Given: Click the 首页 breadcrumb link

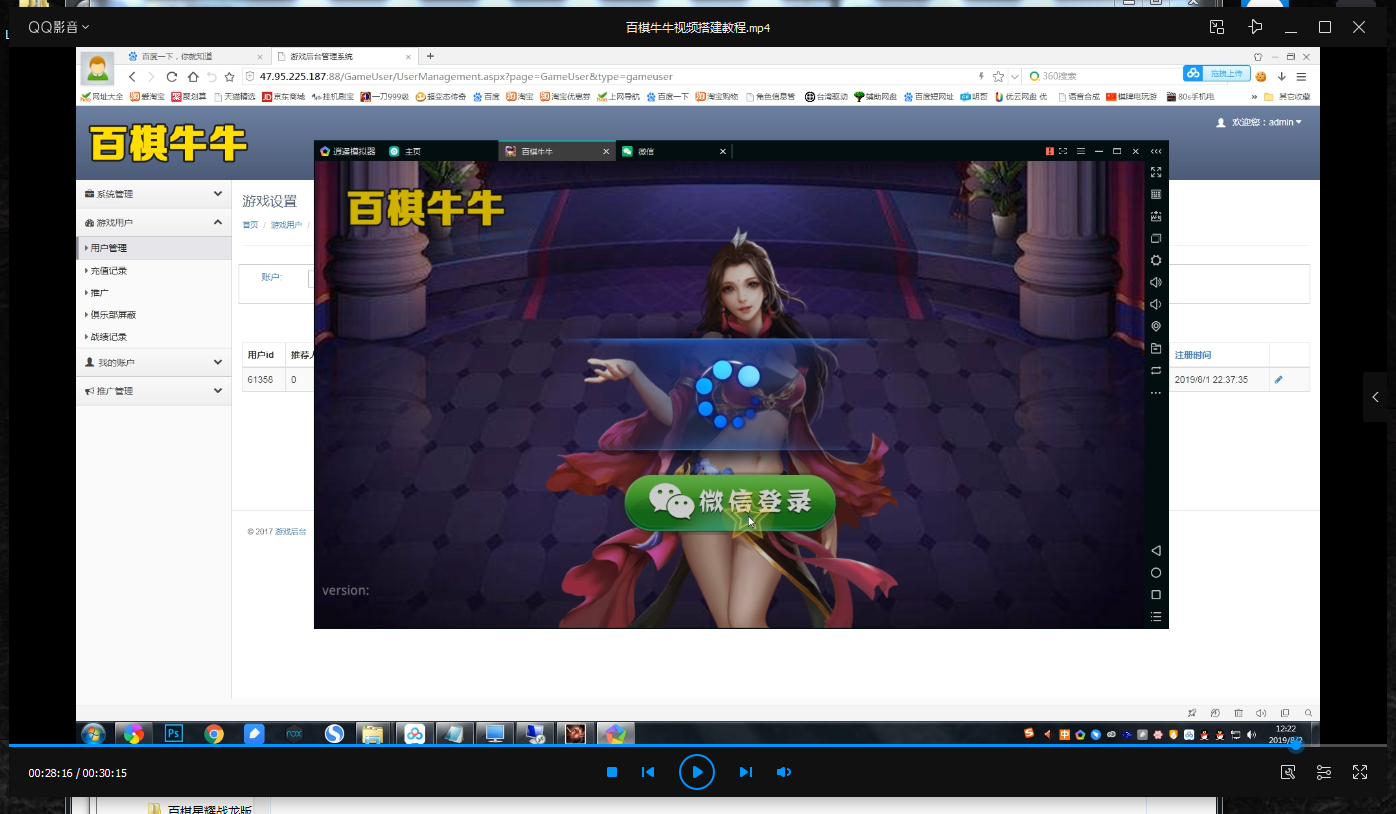Looking at the screenshot, I should (x=250, y=225).
